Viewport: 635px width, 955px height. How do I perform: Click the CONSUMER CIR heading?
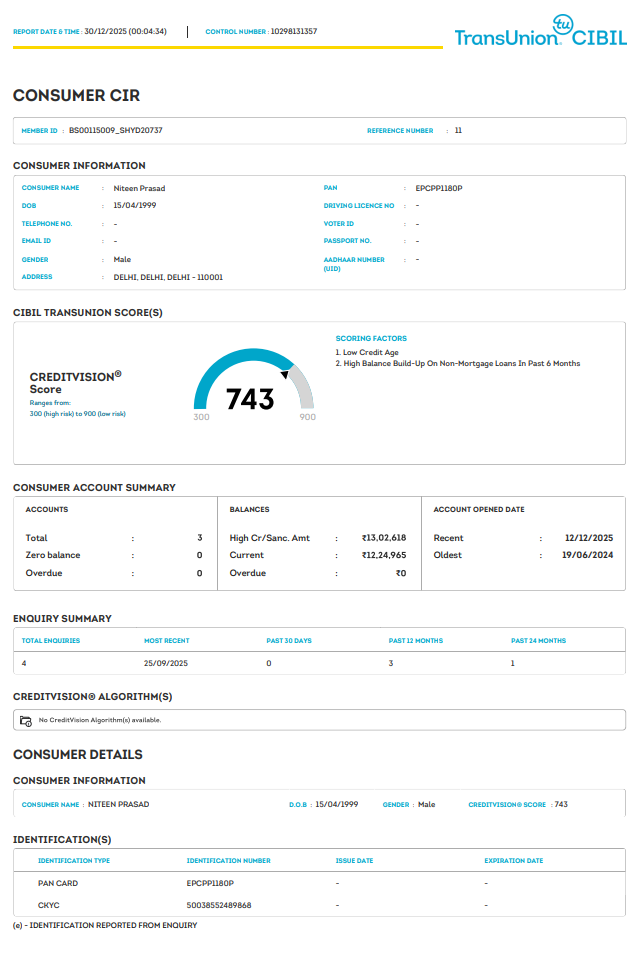click(77, 96)
